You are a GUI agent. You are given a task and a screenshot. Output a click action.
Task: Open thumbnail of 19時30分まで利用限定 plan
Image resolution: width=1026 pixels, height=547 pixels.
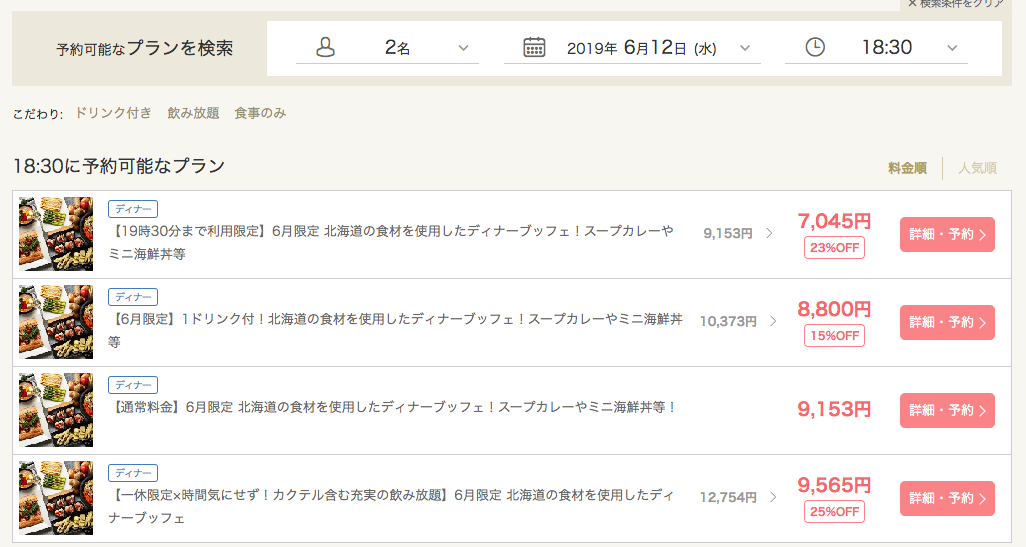(x=56, y=234)
